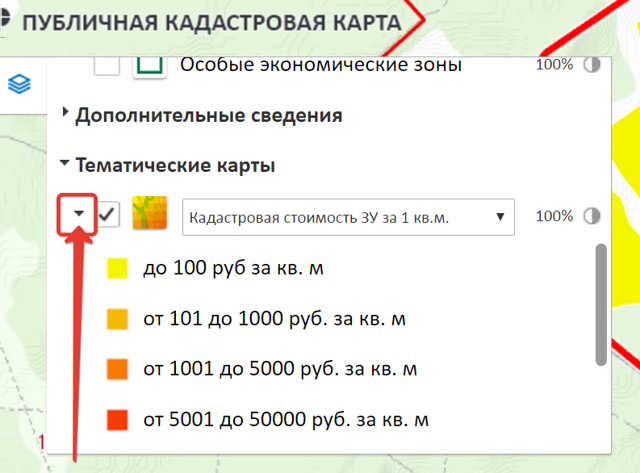Expand the Дополнительные сведения section

pos(64,112)
